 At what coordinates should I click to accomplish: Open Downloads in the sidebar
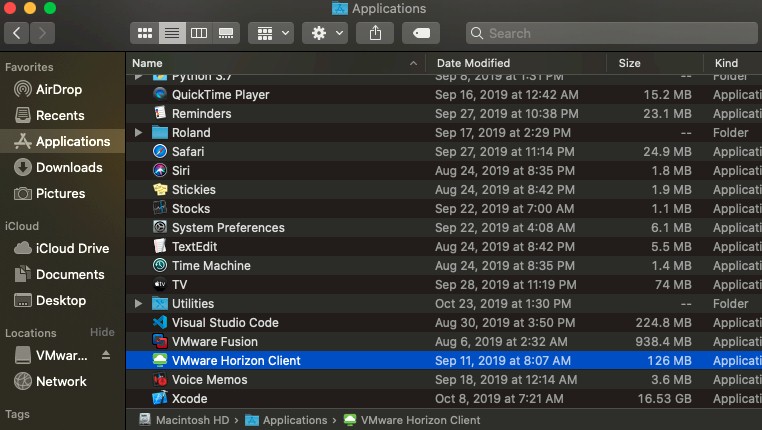[62, 167]
